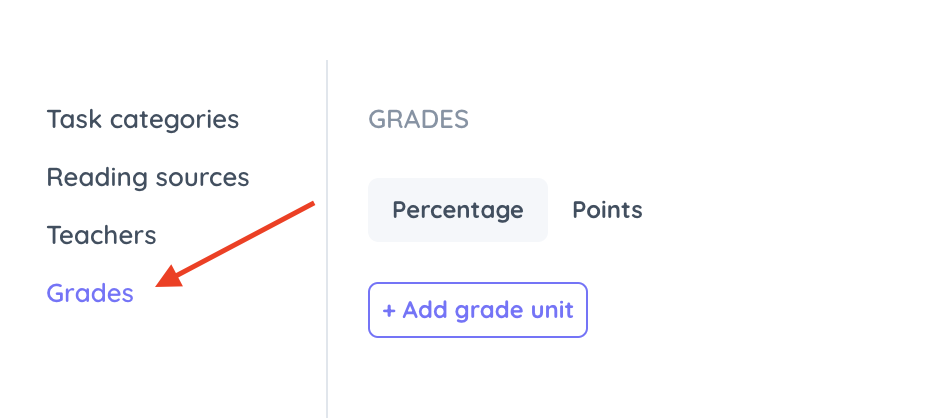Viewport: 936px width, 418px height.
Task: Go to the Reading sources section
Action: [148, 177]
